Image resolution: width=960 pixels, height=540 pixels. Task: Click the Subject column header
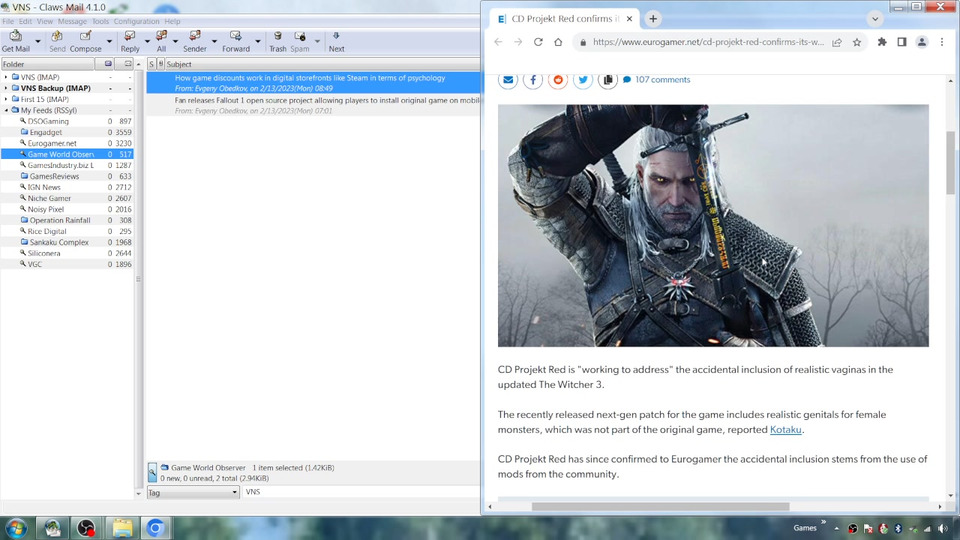[322, 64]
